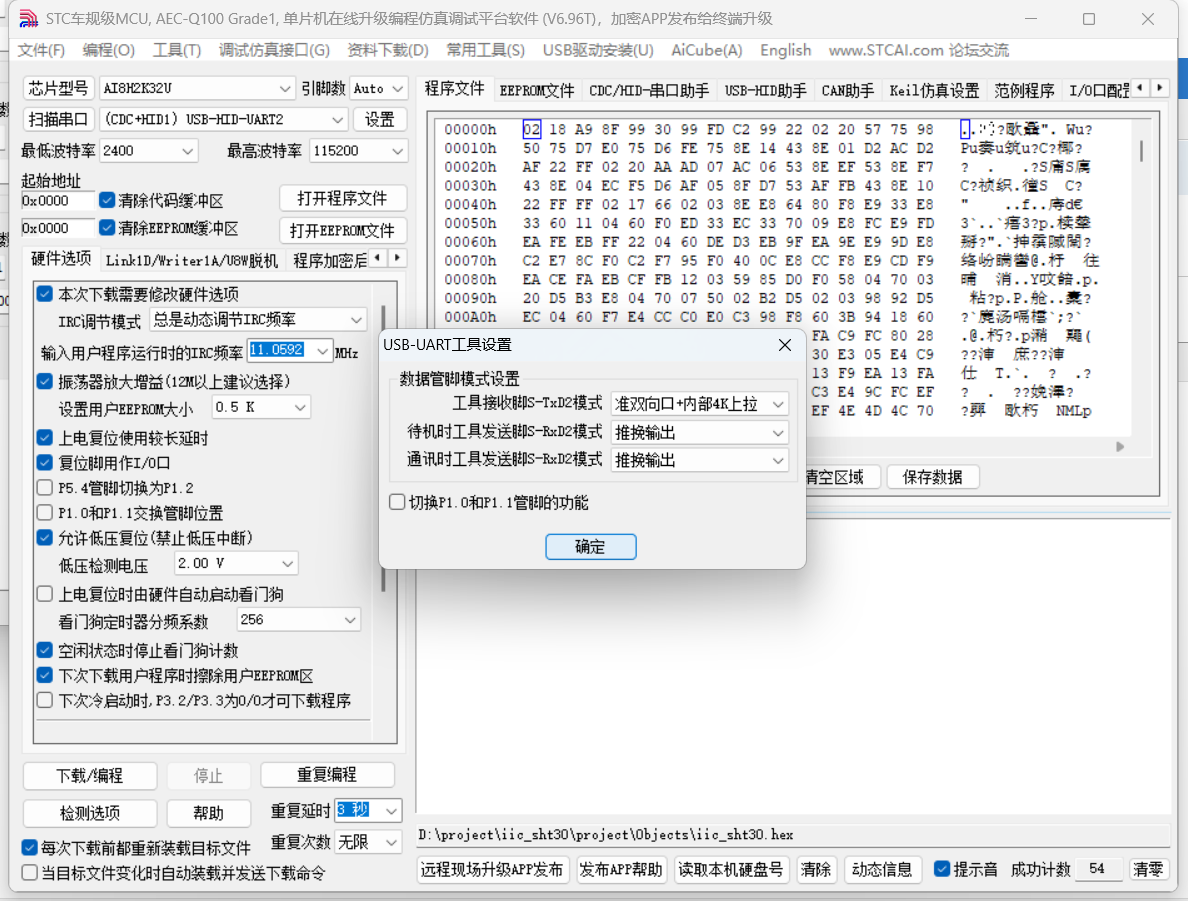Toggle 本次下载需要修改硬件选项 checkbox
Viewport: 1188px width, 901px height.
(45, 293)
